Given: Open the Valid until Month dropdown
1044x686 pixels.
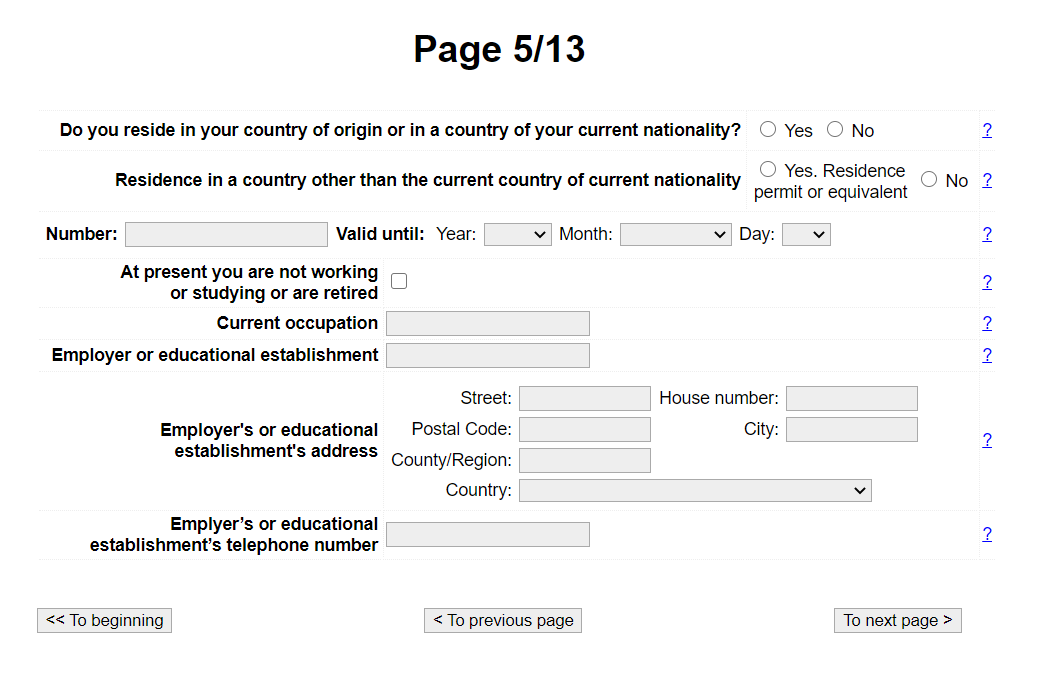Looking at the screenshot, I should tap(675, 234).
